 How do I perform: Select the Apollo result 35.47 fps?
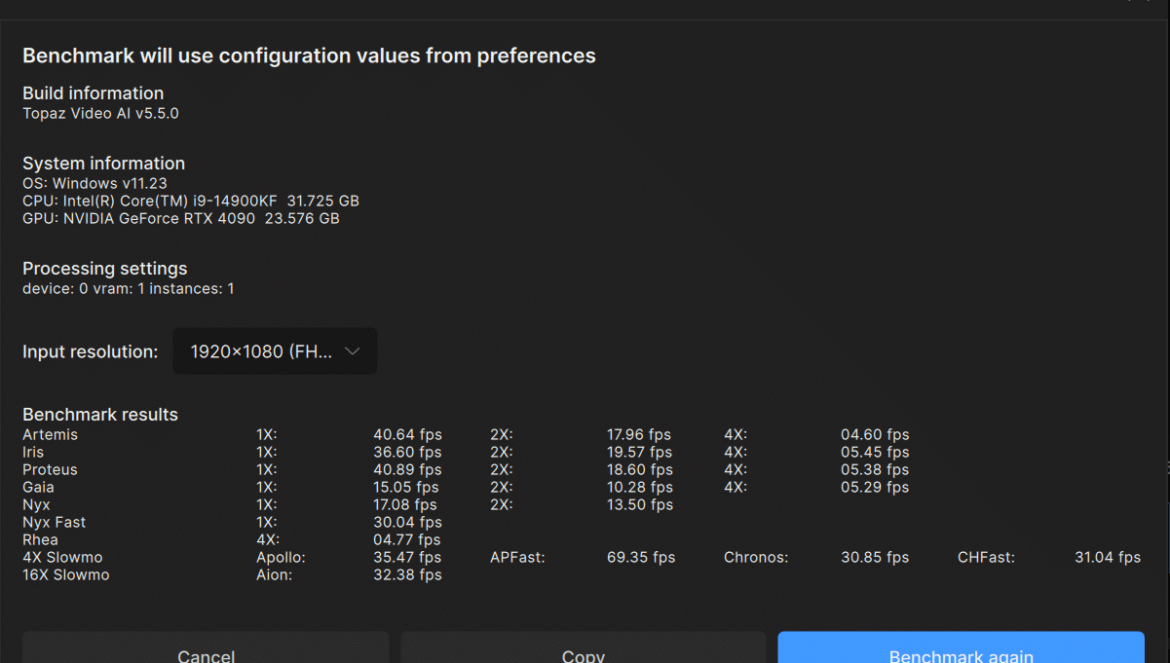tap(407, 558)
